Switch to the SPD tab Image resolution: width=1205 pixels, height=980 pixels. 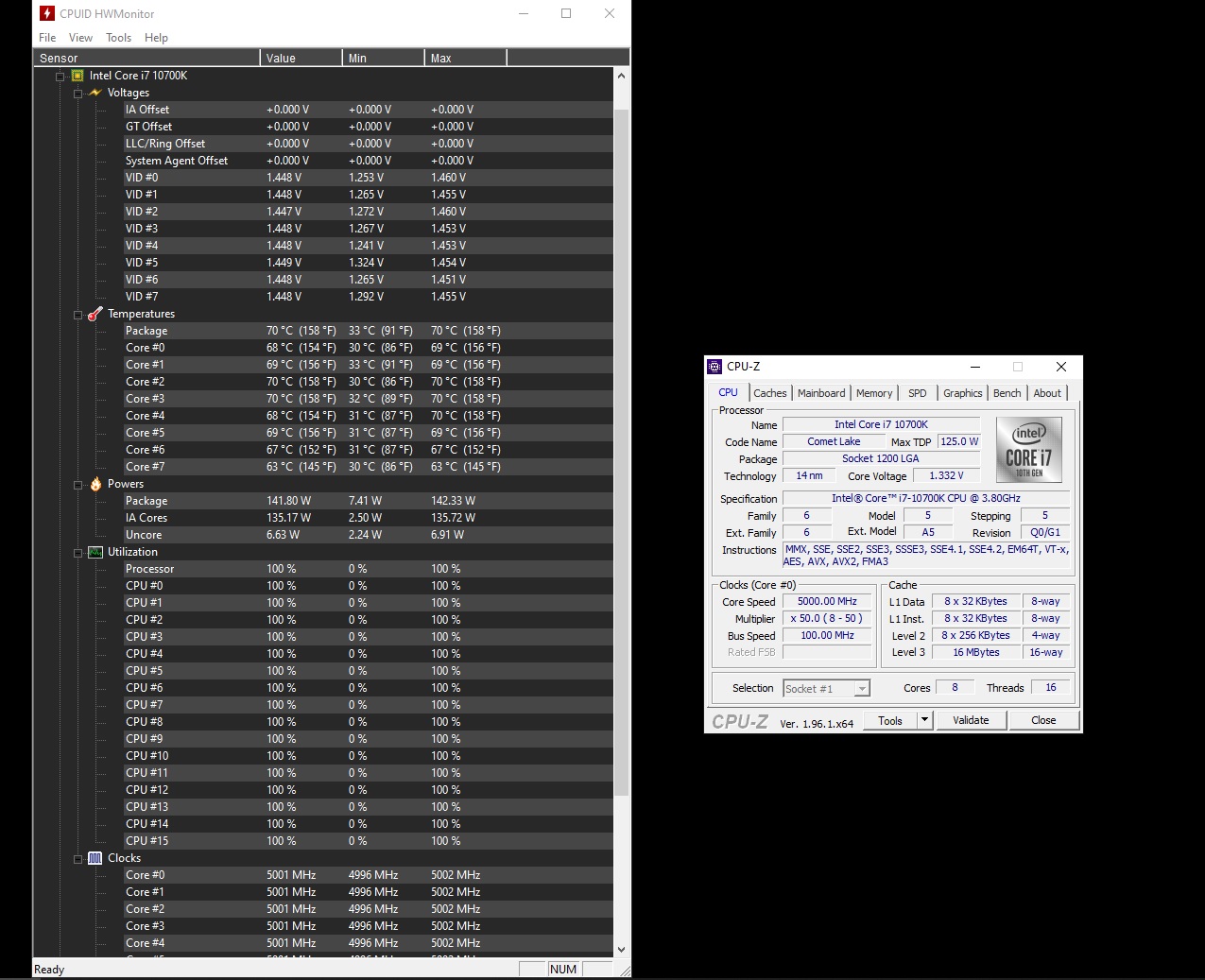918,393
